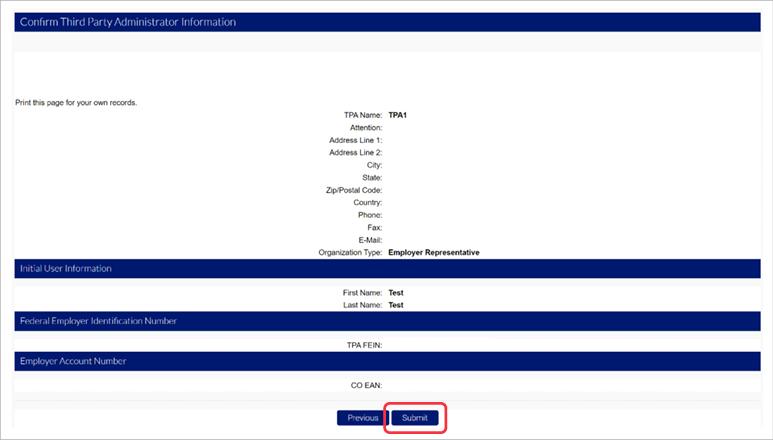Select the Zip/Postal Code label
Screen dimensions: 773x440
pyautogui.click(x=350, y=190)
